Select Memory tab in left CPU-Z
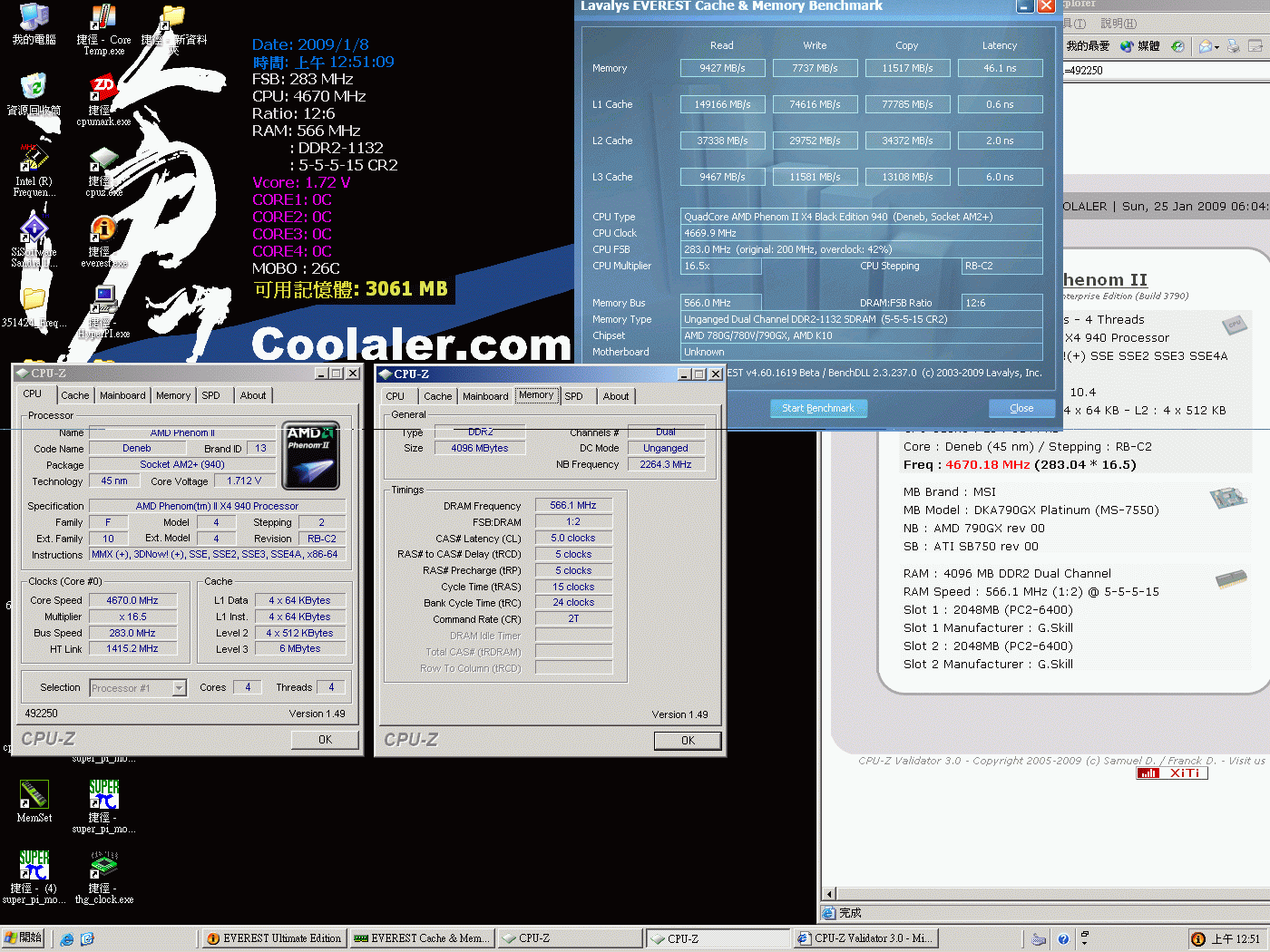 [x=173, y=395]
